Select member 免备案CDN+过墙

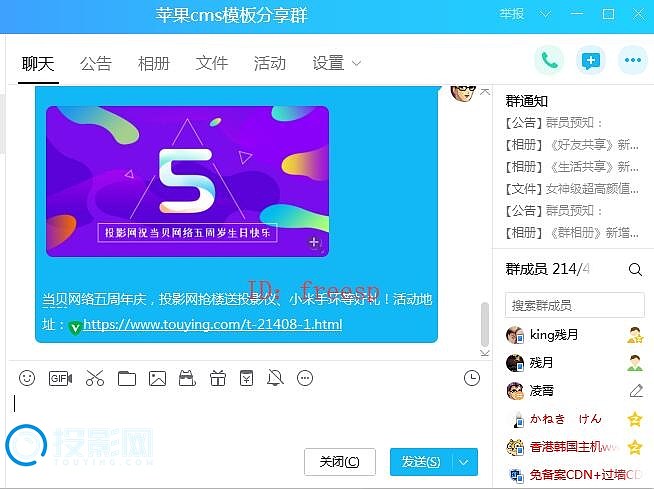[574, 475]
